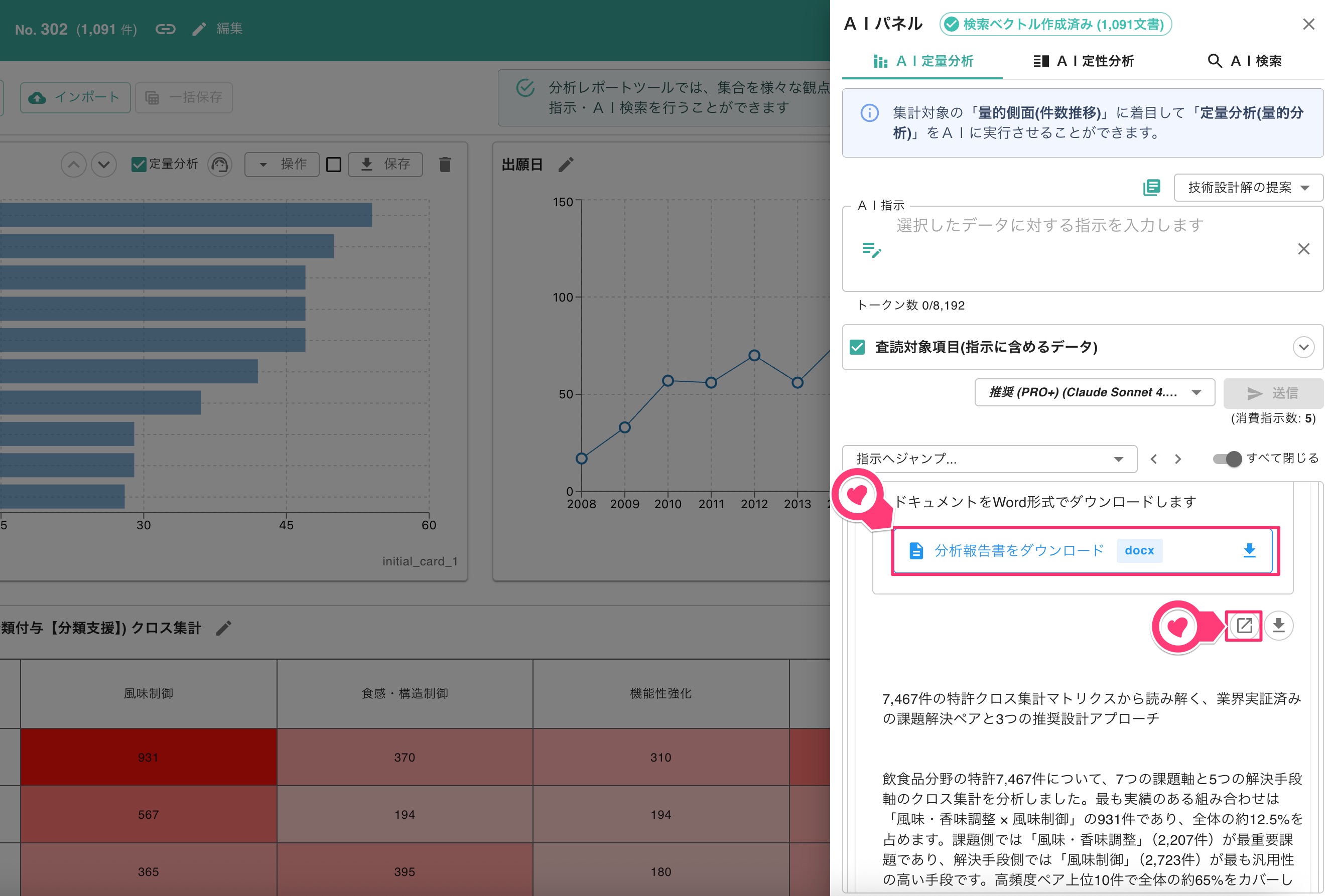Click the document file icon beside 分析報告書

(x=916, y=550)
